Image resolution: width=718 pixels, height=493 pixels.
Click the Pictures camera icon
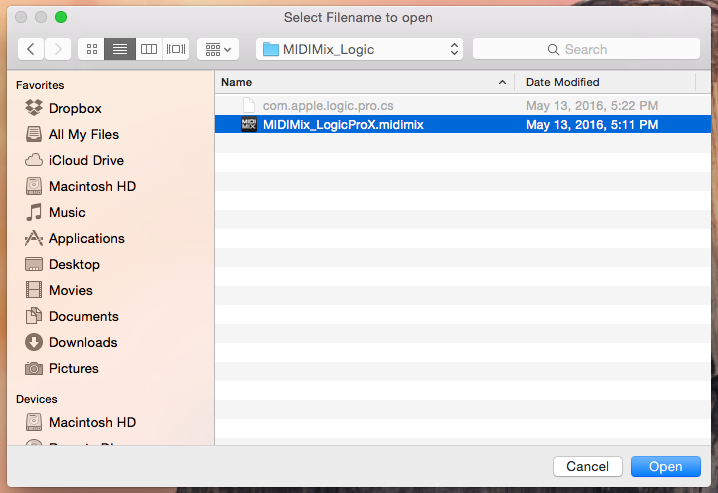[34, 368]
